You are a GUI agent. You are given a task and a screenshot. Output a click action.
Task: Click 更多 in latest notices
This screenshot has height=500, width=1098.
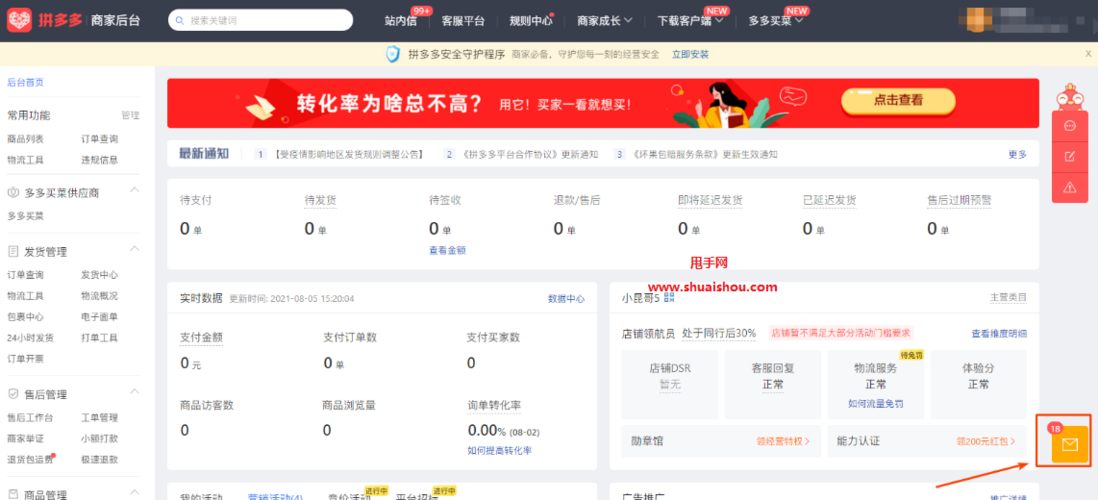[x=1017, y=154]
